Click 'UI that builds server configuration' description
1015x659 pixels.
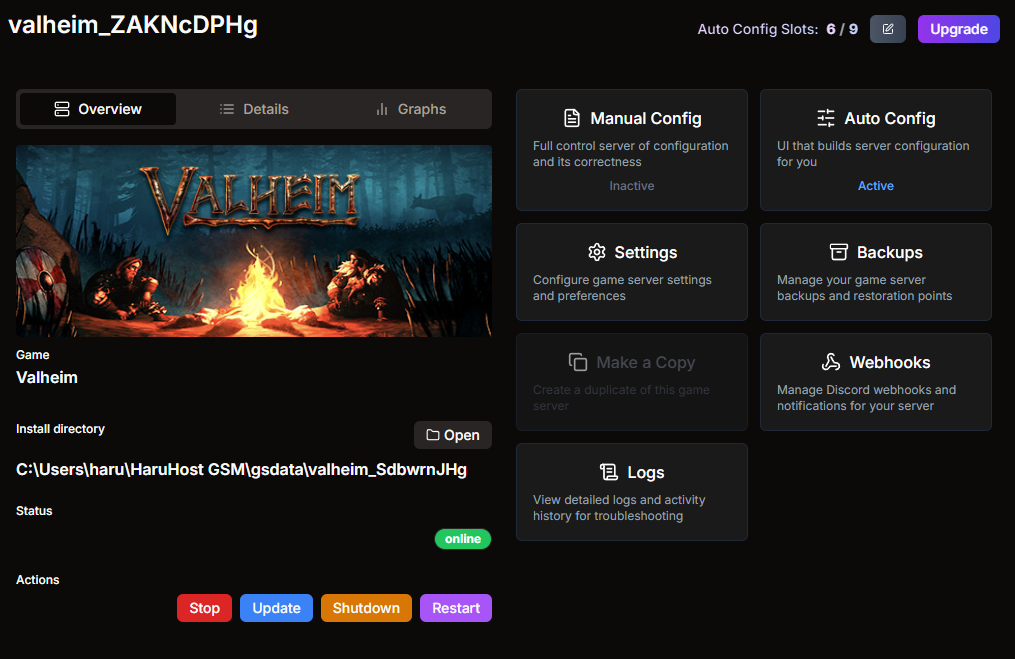(x=873, y=154)
